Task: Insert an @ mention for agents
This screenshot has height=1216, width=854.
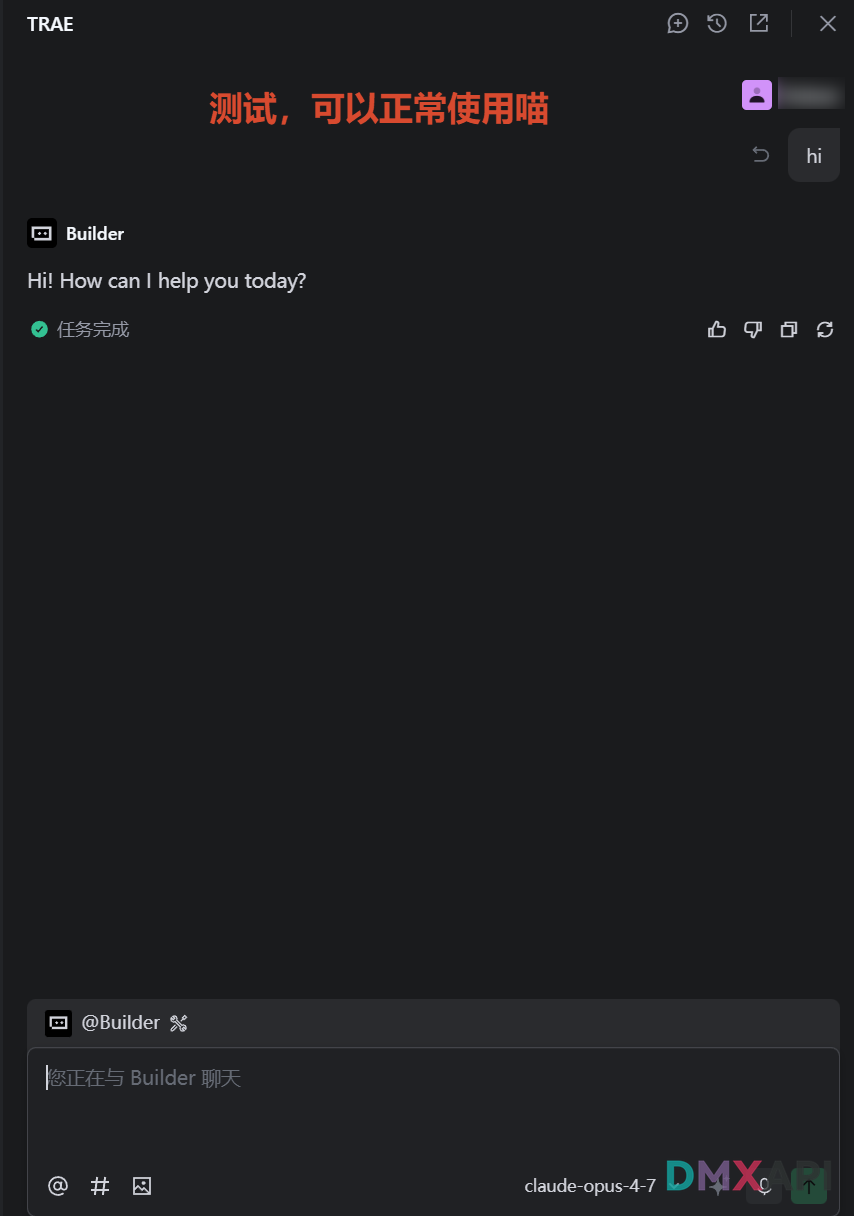Action: pos(58,1186)
